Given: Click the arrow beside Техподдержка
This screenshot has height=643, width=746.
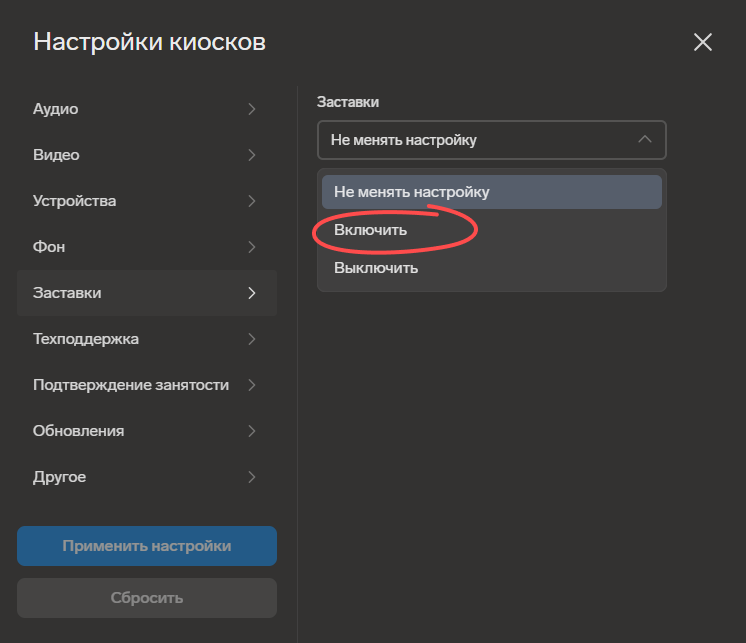Looking at the screenshot, I should coord(252,339).
